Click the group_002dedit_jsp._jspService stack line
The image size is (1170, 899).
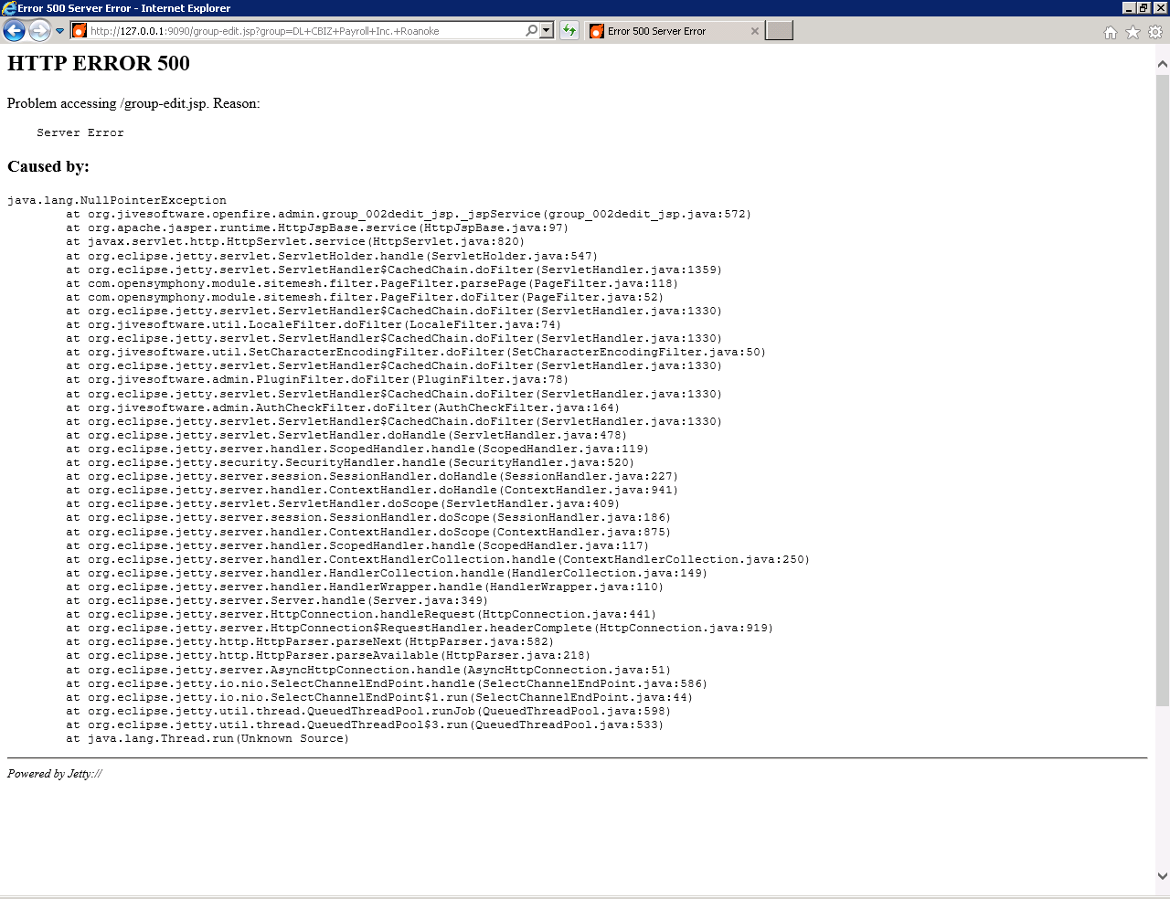click(x=408, y=214)
